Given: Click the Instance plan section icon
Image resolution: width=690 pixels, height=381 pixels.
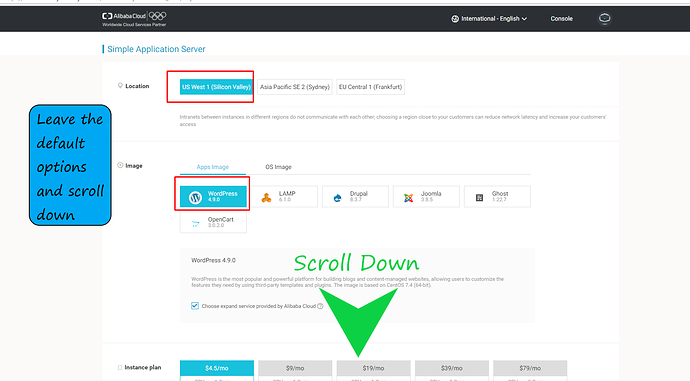Looking at the screenshot, I should coord(120,367).
